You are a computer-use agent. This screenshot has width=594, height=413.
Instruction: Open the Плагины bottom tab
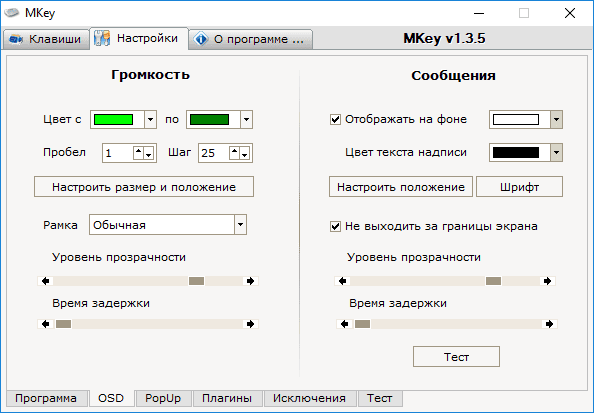click(227, 398)
